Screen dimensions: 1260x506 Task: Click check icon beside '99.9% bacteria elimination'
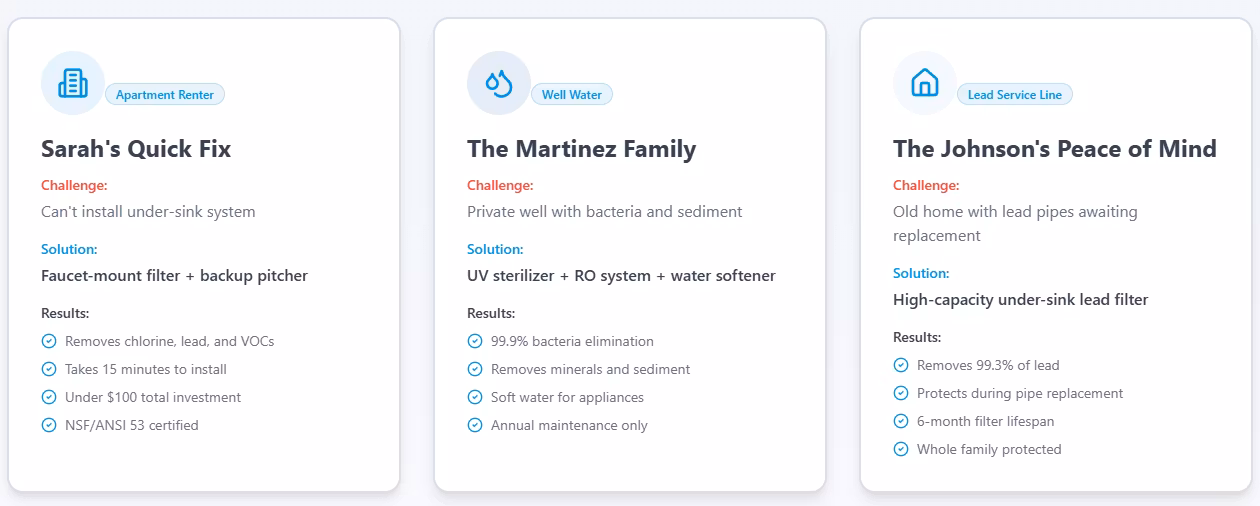coord(475,341)
